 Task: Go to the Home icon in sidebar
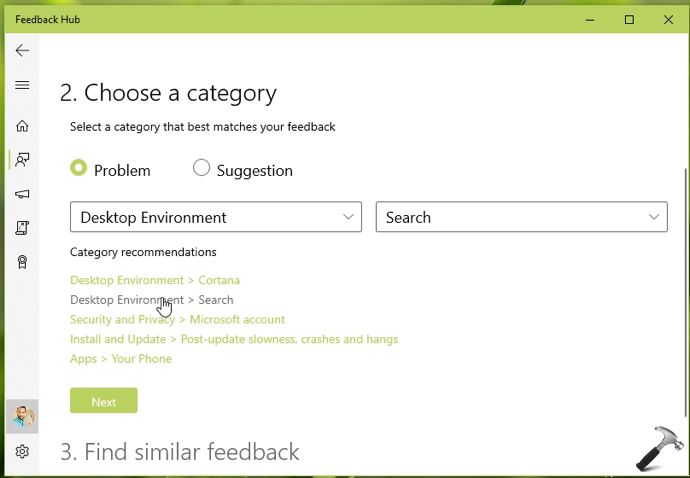click(x=22, y=126)
